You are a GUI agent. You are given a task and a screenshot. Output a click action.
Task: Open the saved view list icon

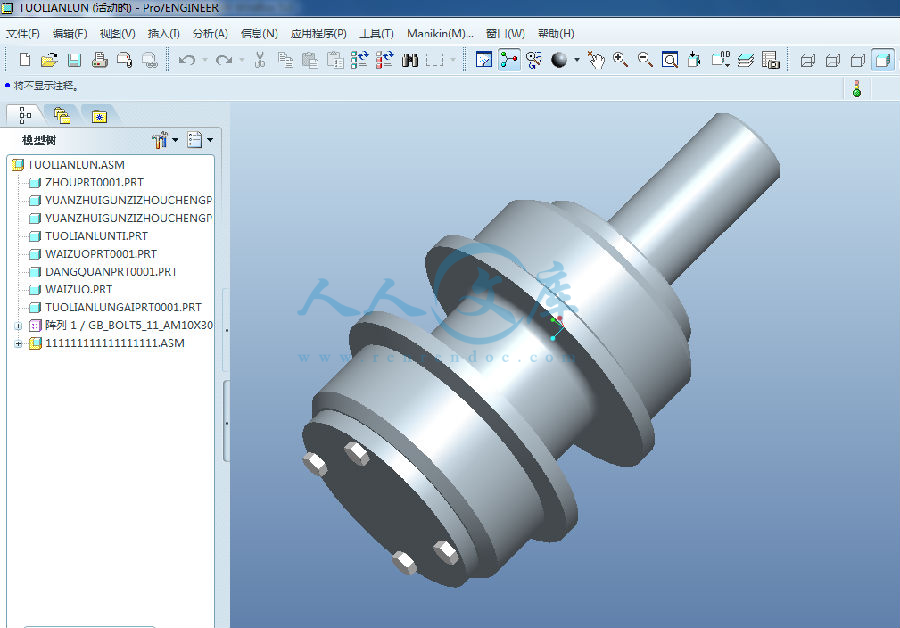(x=721, y=60)
